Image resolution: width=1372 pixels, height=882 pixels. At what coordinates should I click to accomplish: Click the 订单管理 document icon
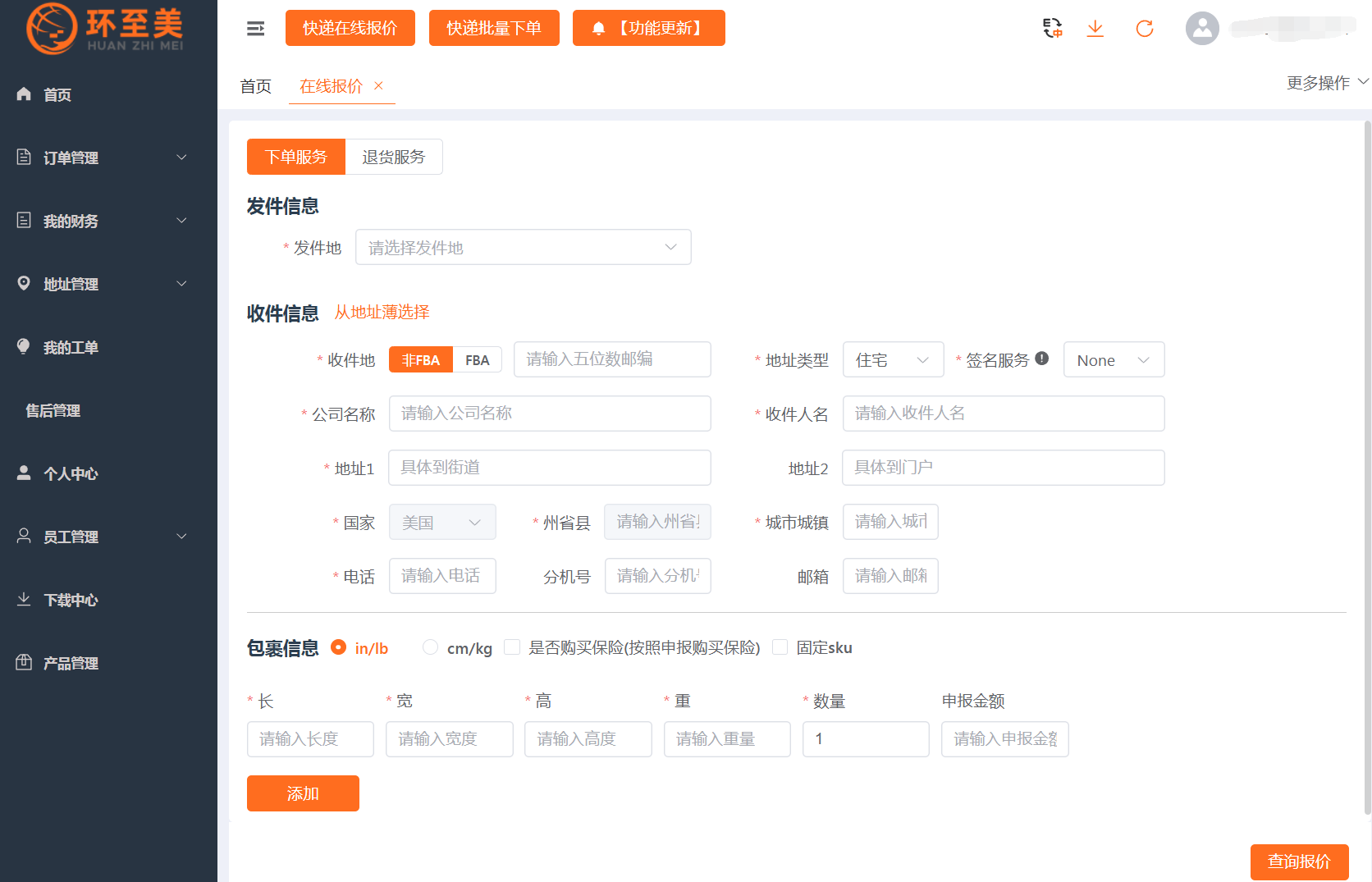coord(24,158)
